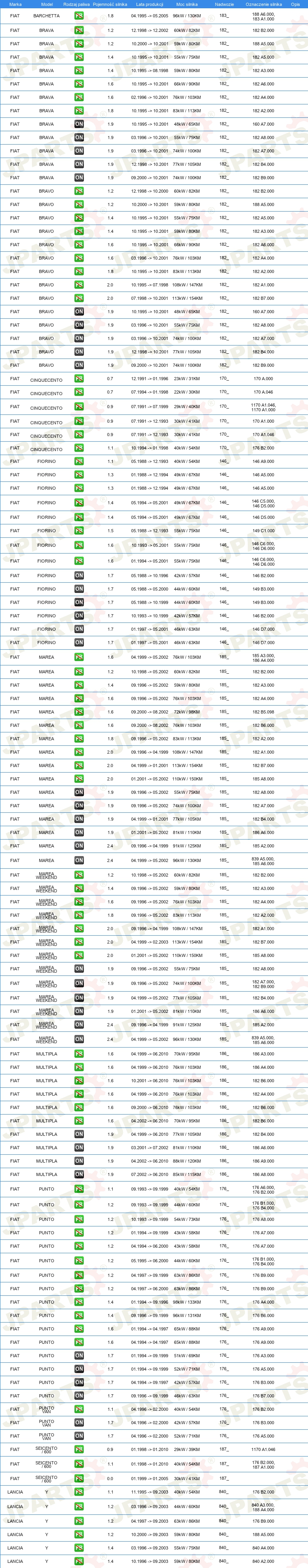The image size is (308, 1568).
Task: Click petrol icon for BRAVO 182 A1.000
Action: (79, 285)
